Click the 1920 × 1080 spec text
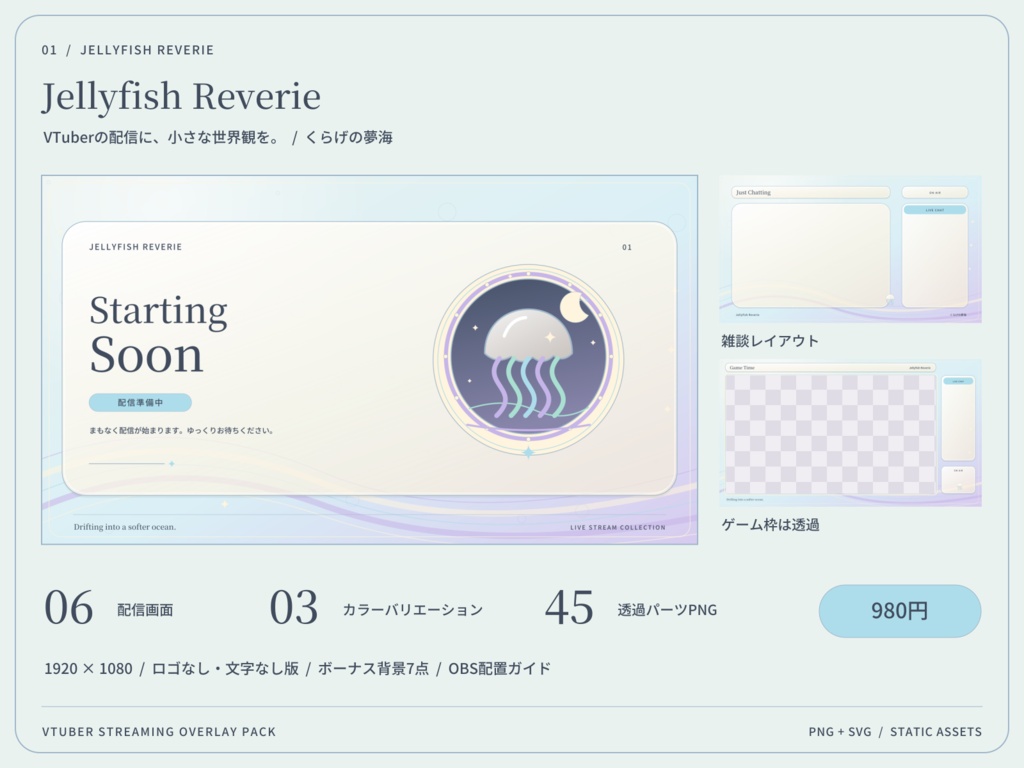 88,669
